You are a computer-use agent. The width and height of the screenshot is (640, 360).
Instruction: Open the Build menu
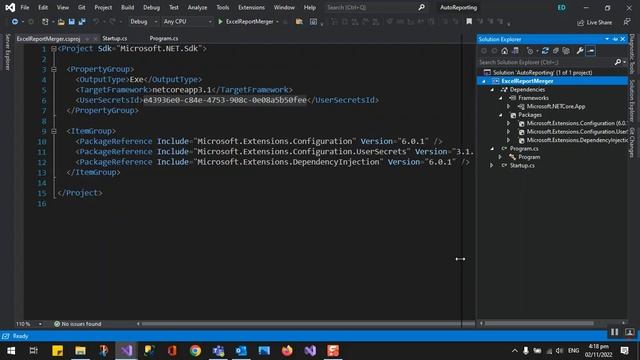point(127,7)
